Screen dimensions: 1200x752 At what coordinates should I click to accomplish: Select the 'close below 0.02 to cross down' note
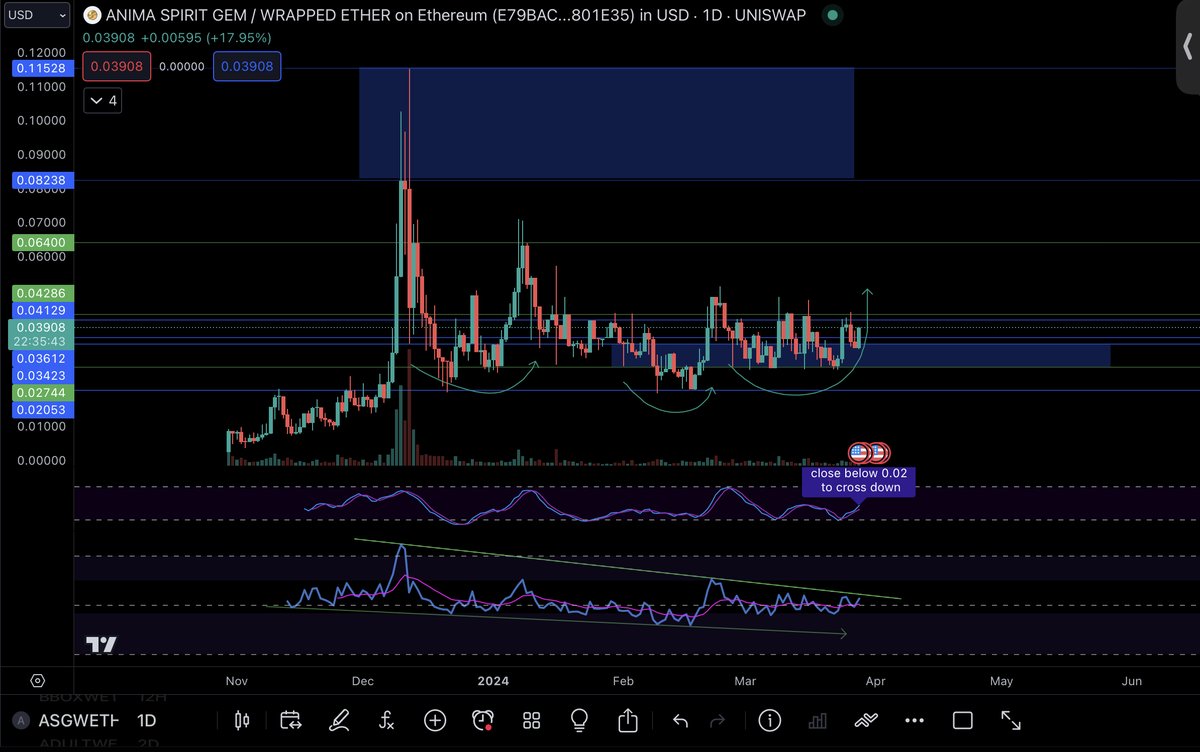(856, 481)
